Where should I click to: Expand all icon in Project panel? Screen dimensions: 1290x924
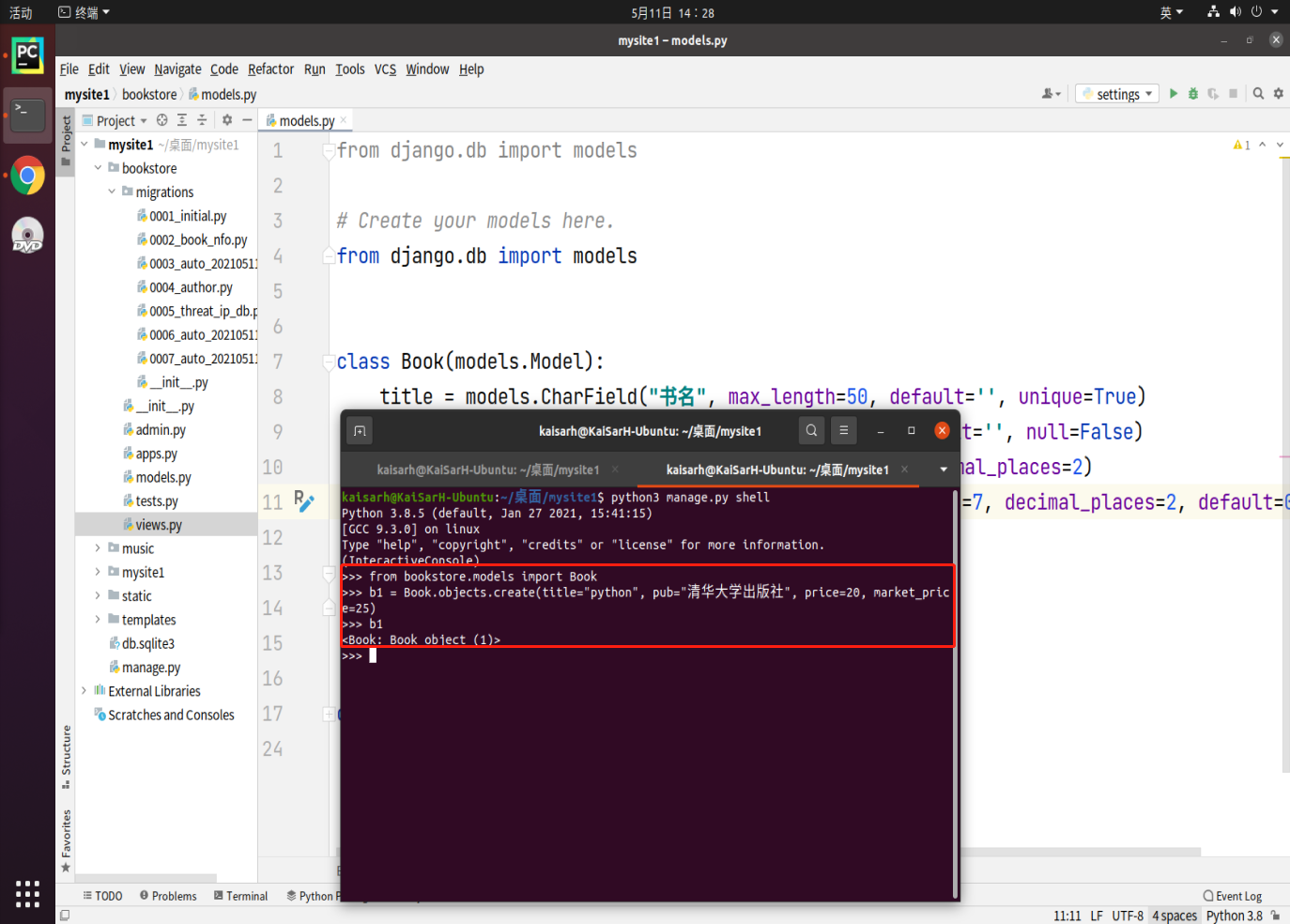click(182, 120)
